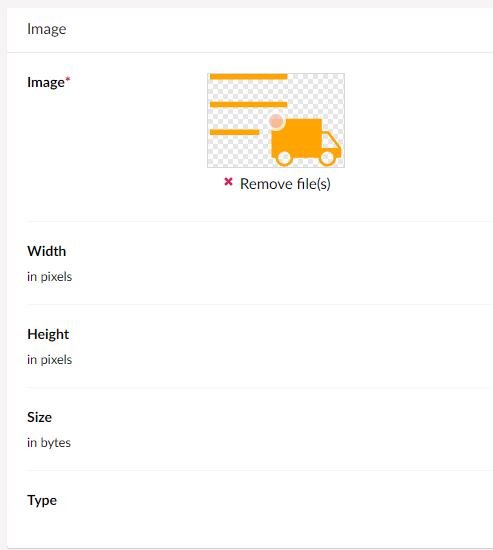
Task: Select the orange truck cargo box in thumbnail
Action: pyautogui.click(x=297, y=138)
